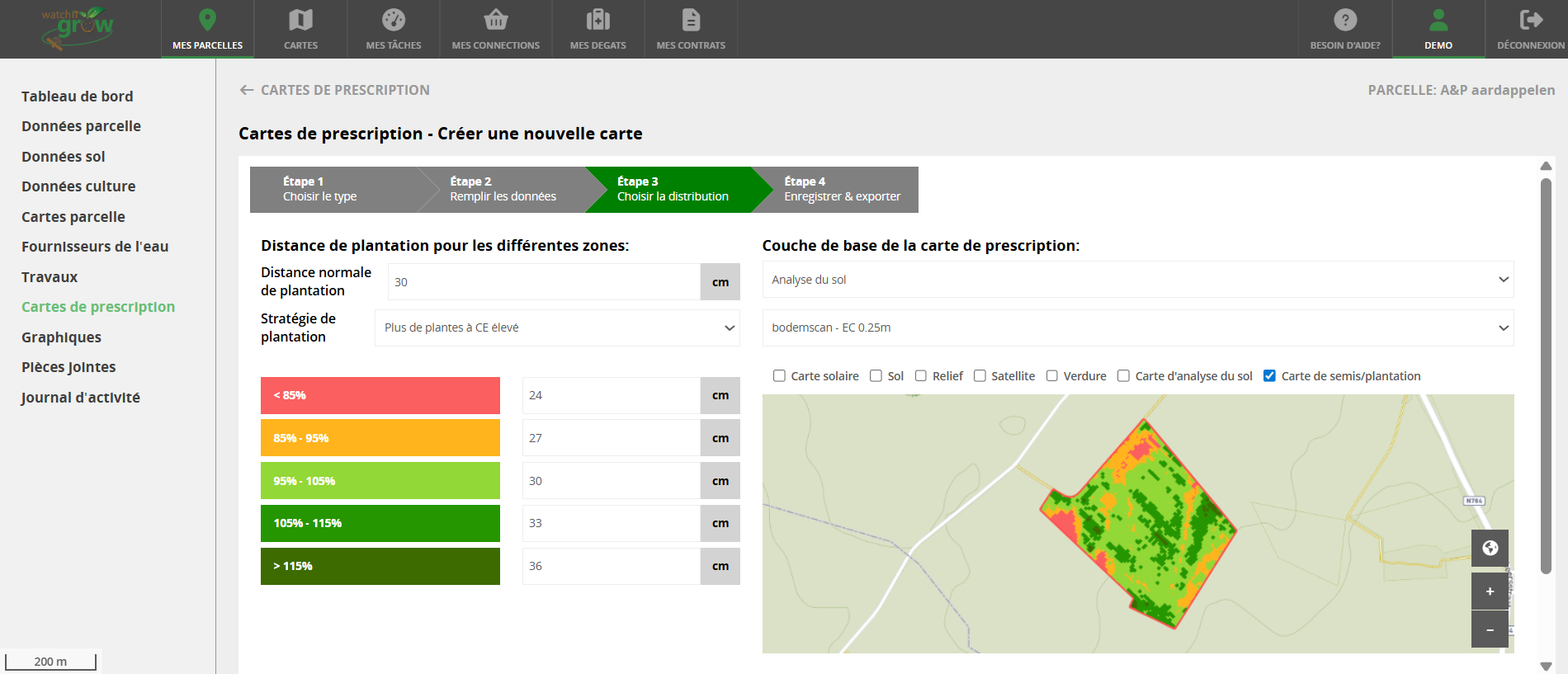Click the 105% - 115% distance field (33)
The height and width of the screenshot is (674, 1568).
[612, 523]
